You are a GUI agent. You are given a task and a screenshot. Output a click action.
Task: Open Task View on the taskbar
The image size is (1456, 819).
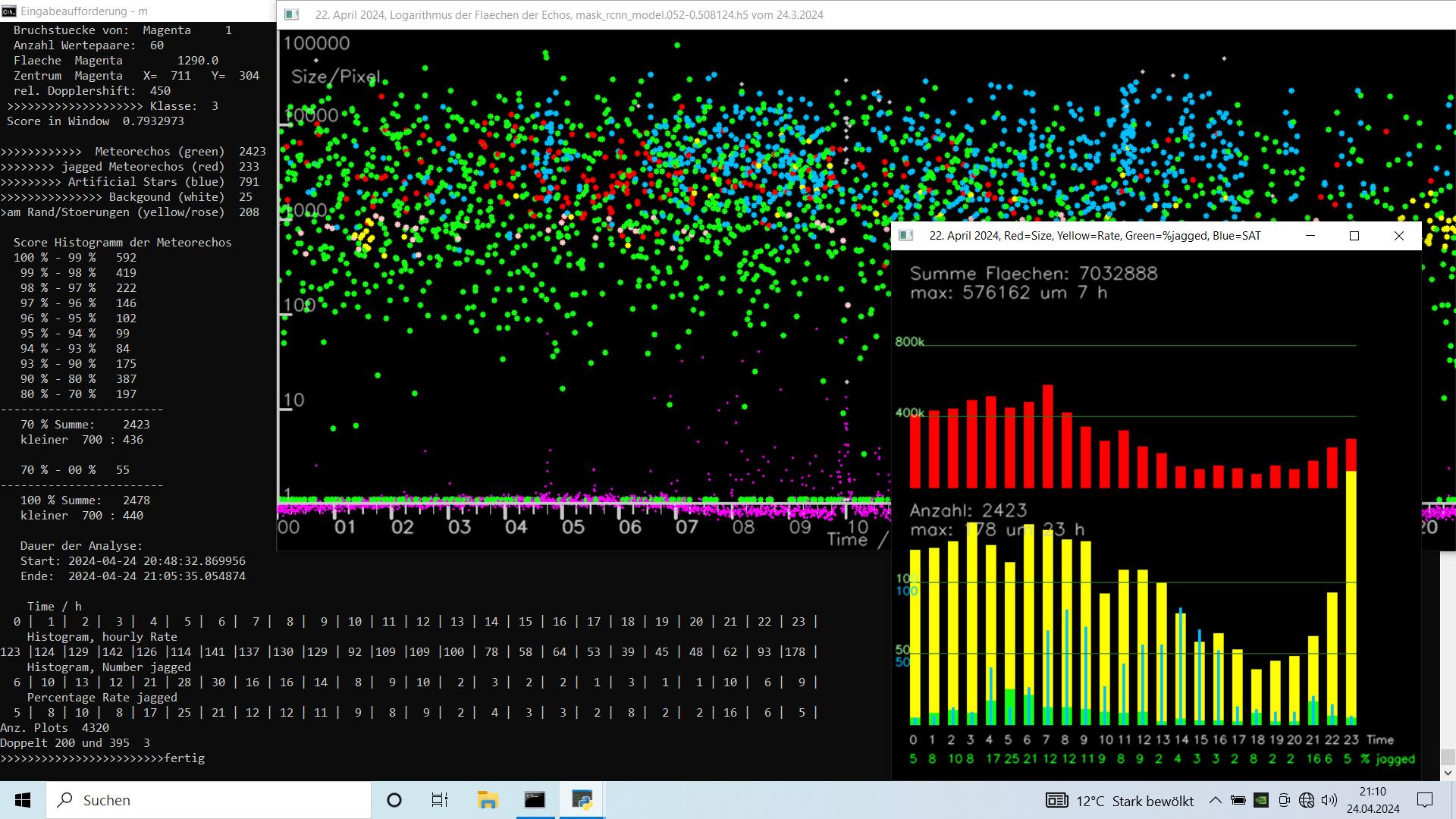click(x=440, y=800)
